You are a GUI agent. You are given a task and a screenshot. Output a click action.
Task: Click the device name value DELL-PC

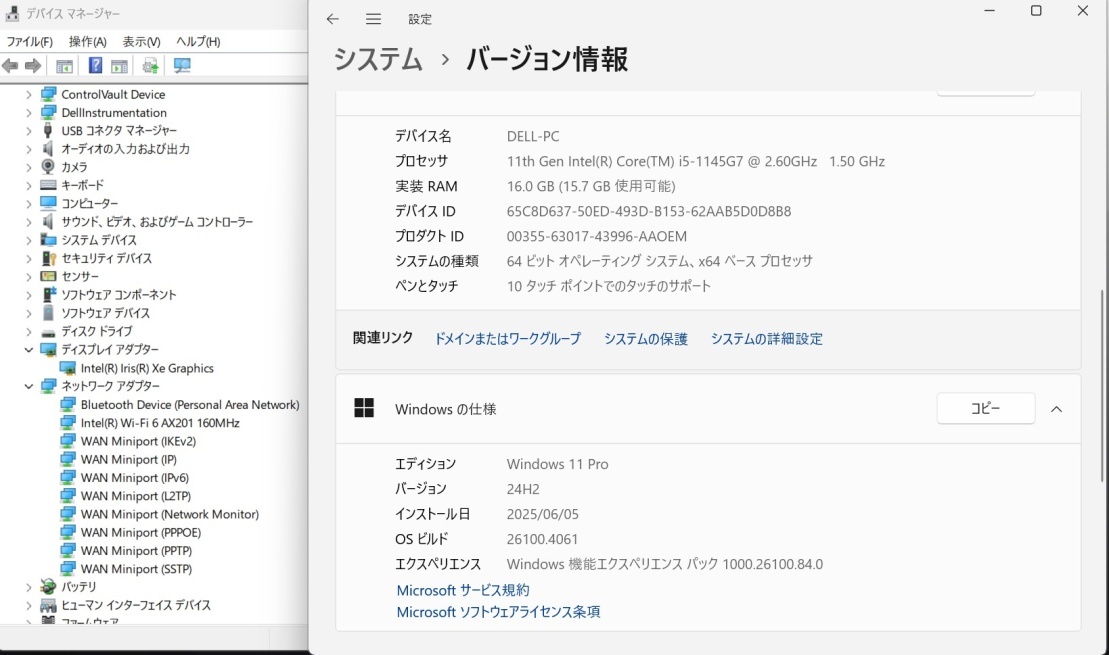(533, 137)
